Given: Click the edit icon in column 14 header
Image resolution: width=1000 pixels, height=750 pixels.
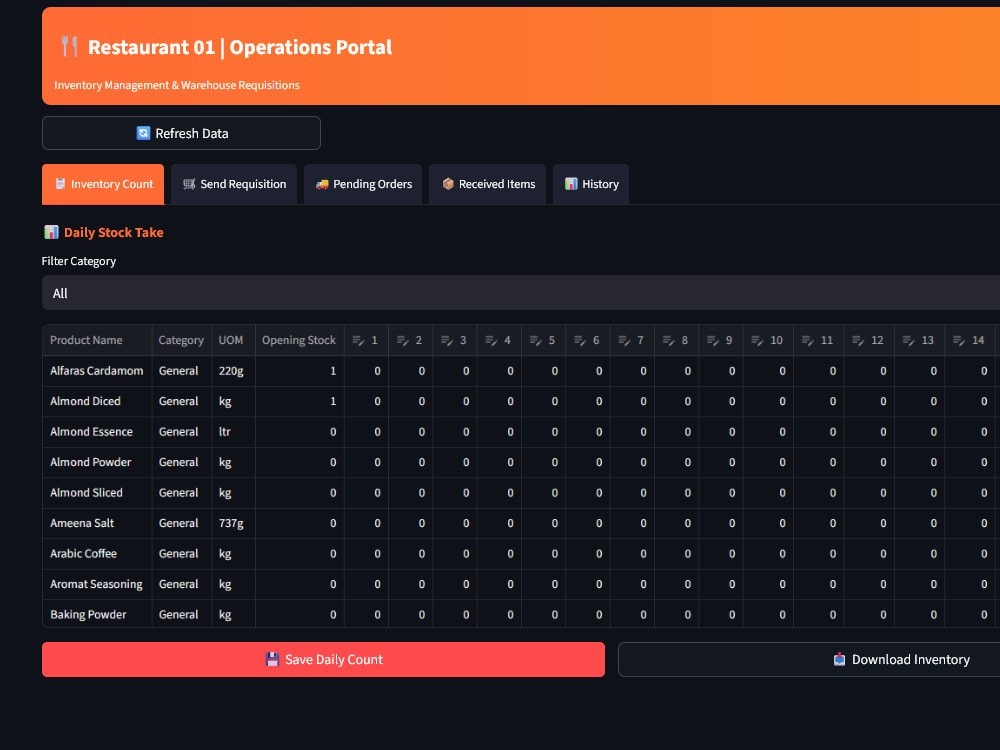Looking at the screenshot, I should (959, 341).
